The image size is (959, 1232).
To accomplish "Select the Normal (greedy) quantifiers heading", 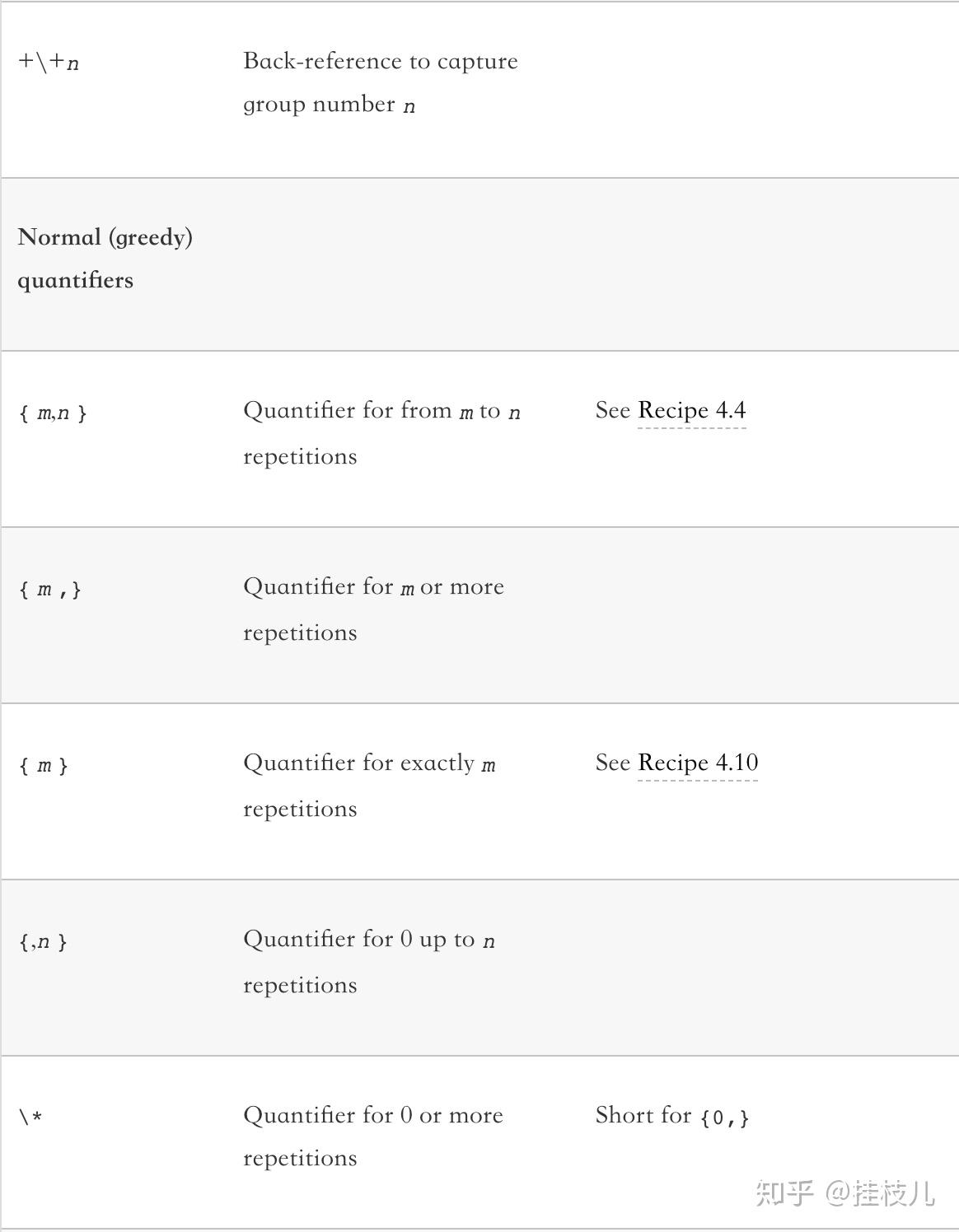I will 105,259.
